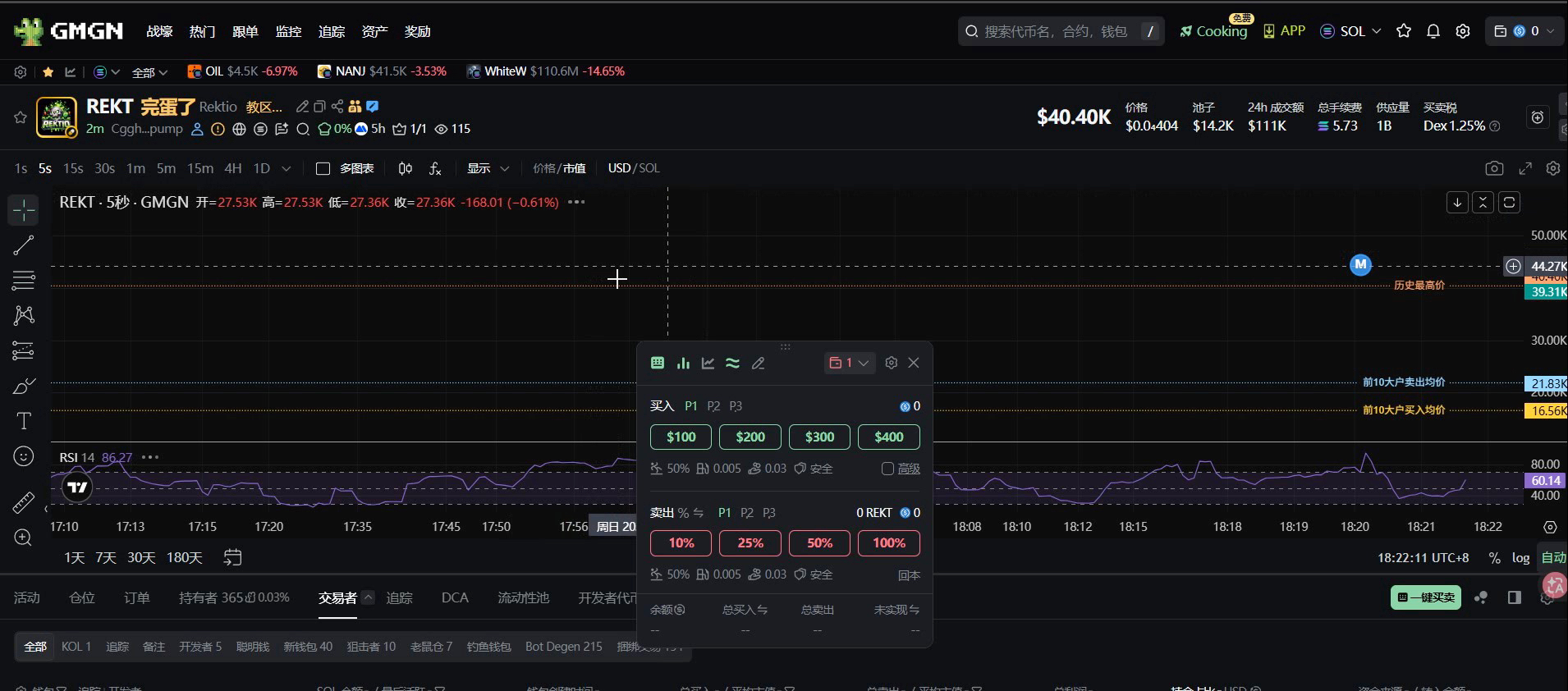The image size is (1568, 691).
Task: Click the 一键买卖 quick trade button
Action: click(x=1426, y=597)
